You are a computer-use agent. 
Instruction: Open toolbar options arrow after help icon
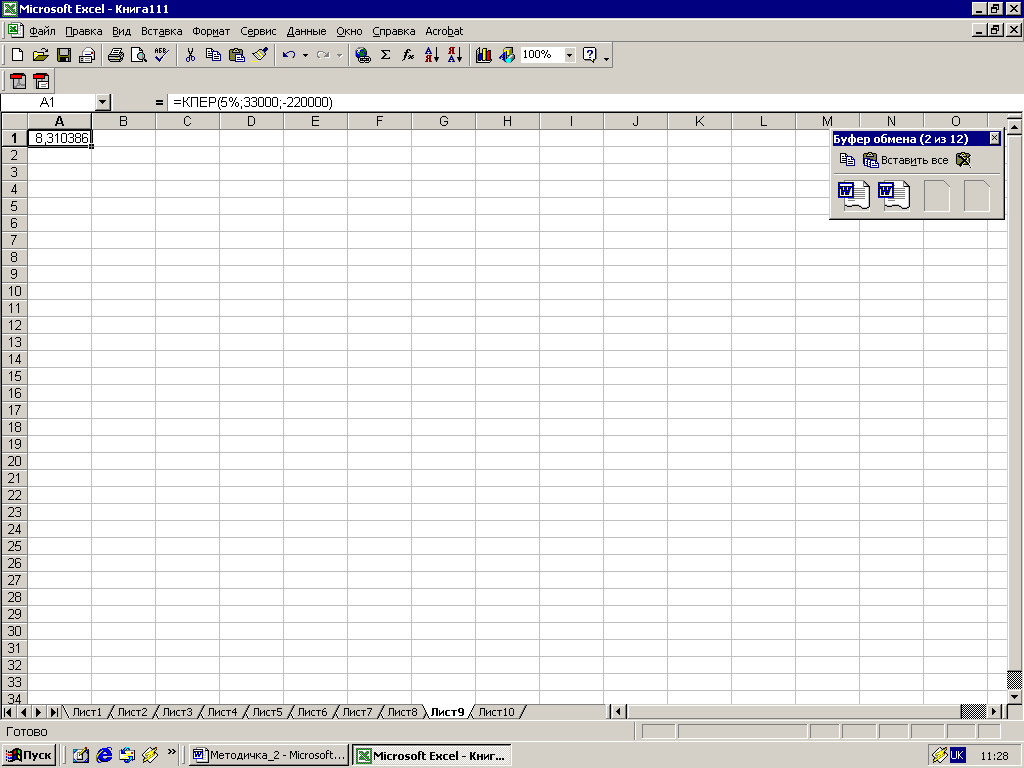(607, 57)
